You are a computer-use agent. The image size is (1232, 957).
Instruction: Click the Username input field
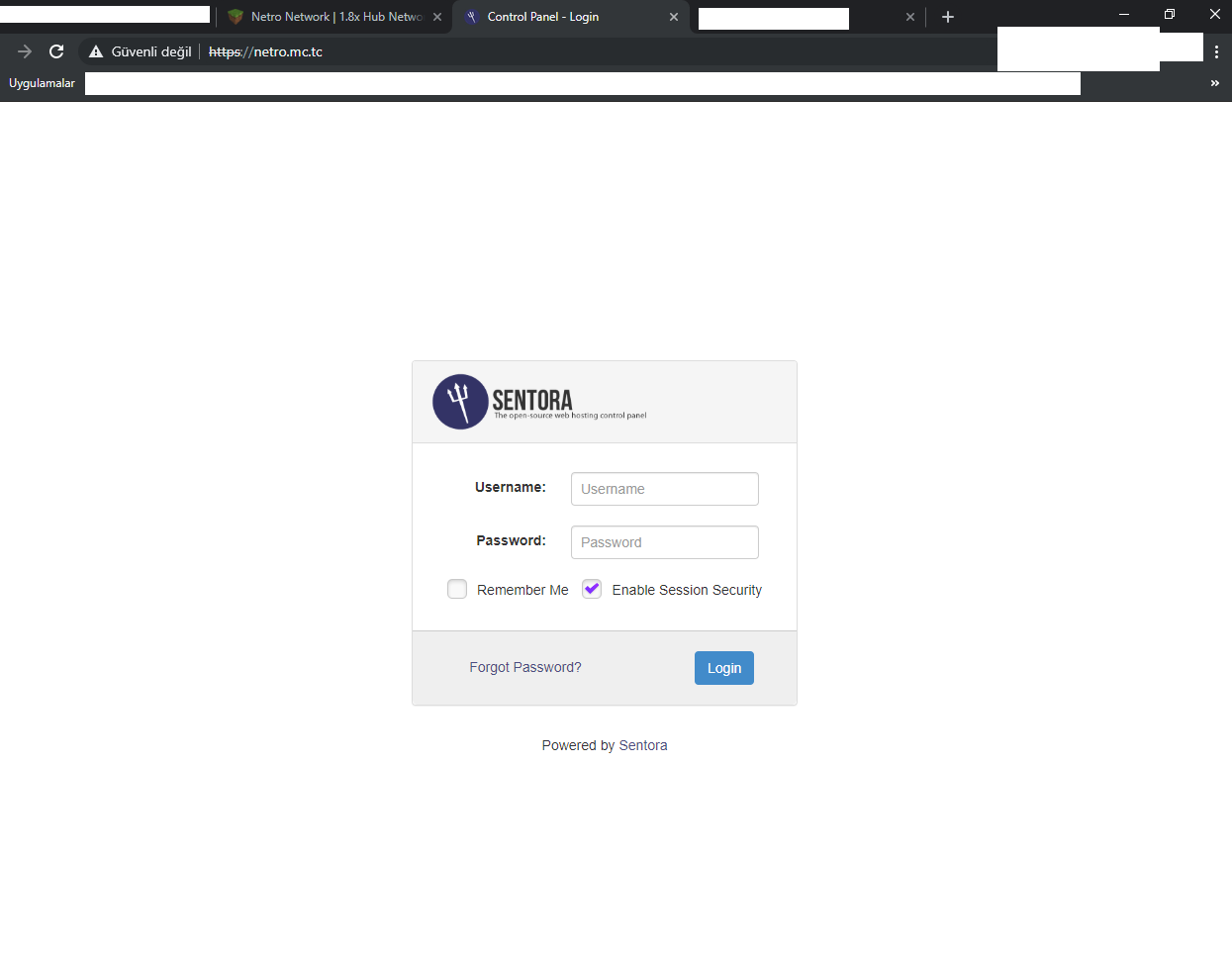tap(664, 489)
